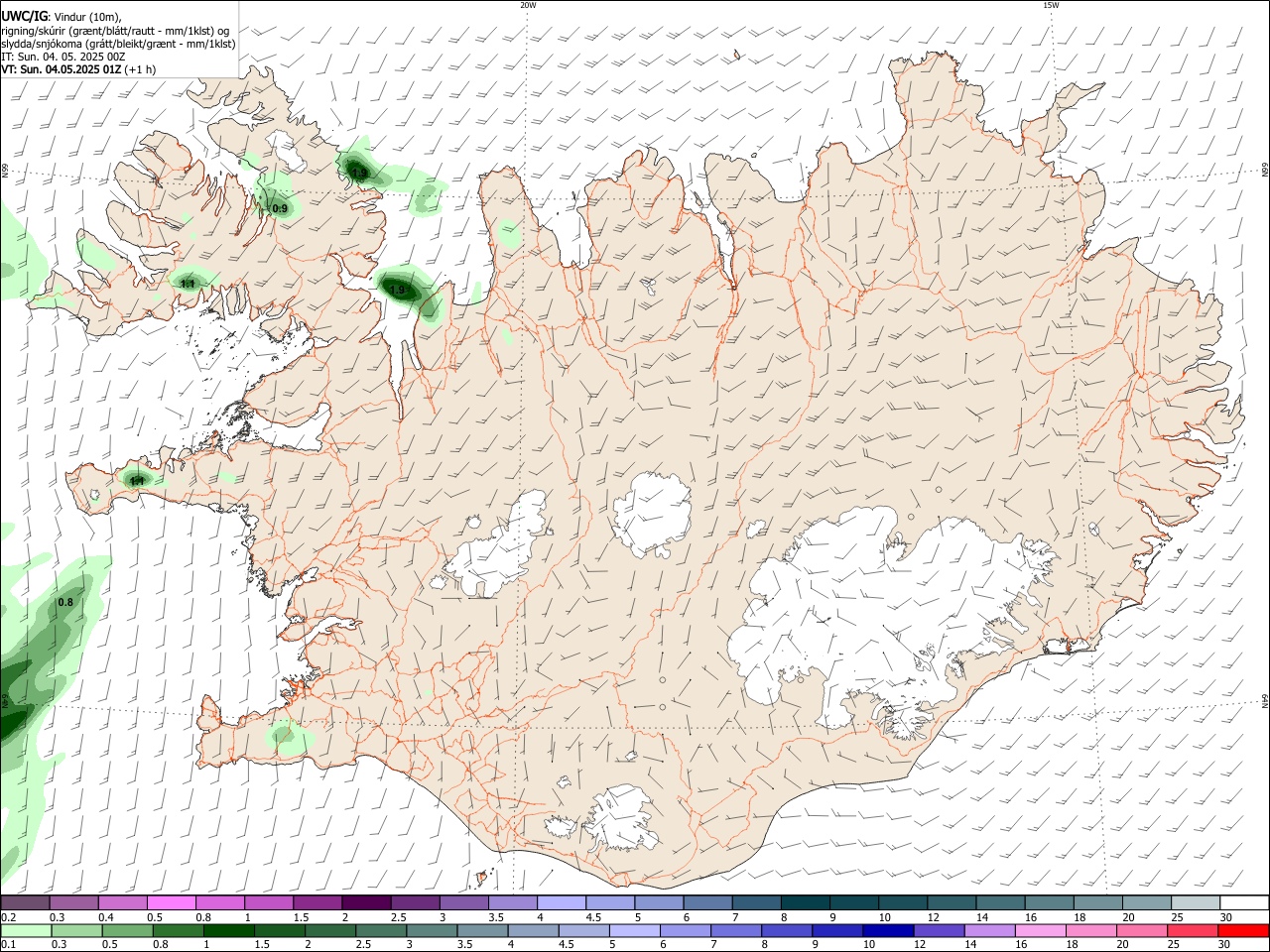Pick the darkest green swatch above rain 1

coord(229,930)
